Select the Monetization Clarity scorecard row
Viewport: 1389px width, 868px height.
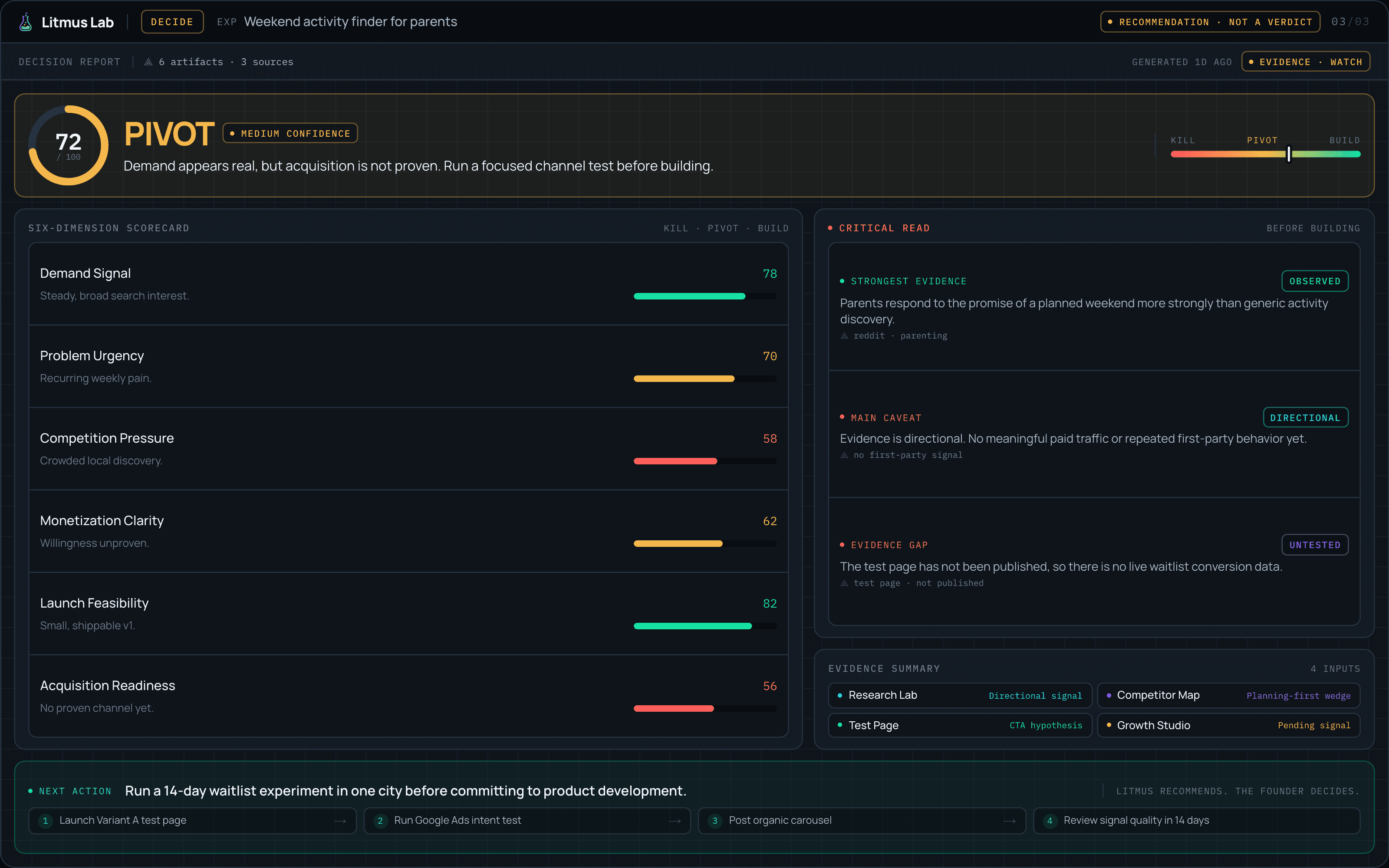pyautogui.click(x=408, y=531)
